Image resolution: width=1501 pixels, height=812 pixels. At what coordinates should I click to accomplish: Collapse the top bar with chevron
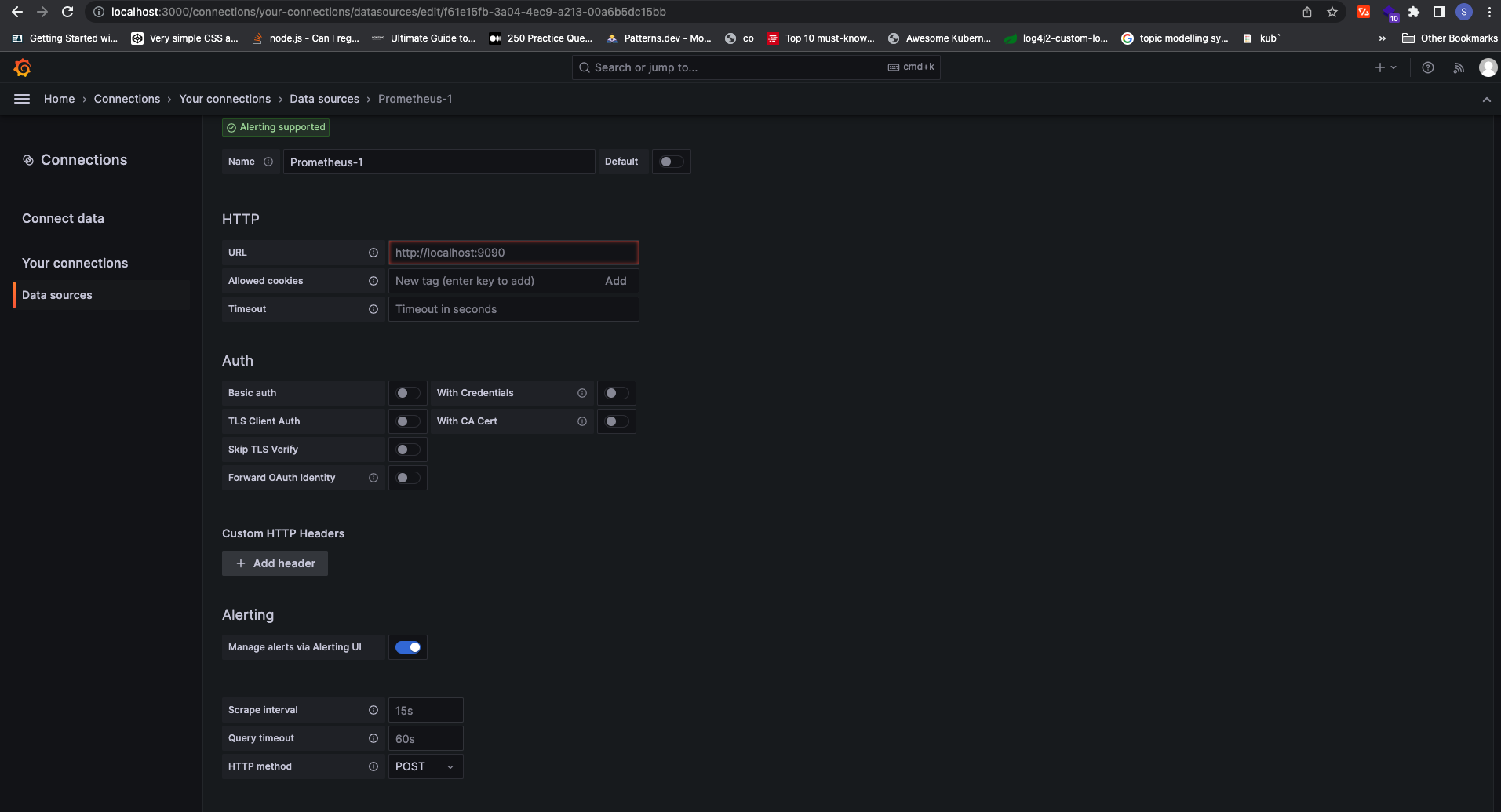click(1486, 100)
